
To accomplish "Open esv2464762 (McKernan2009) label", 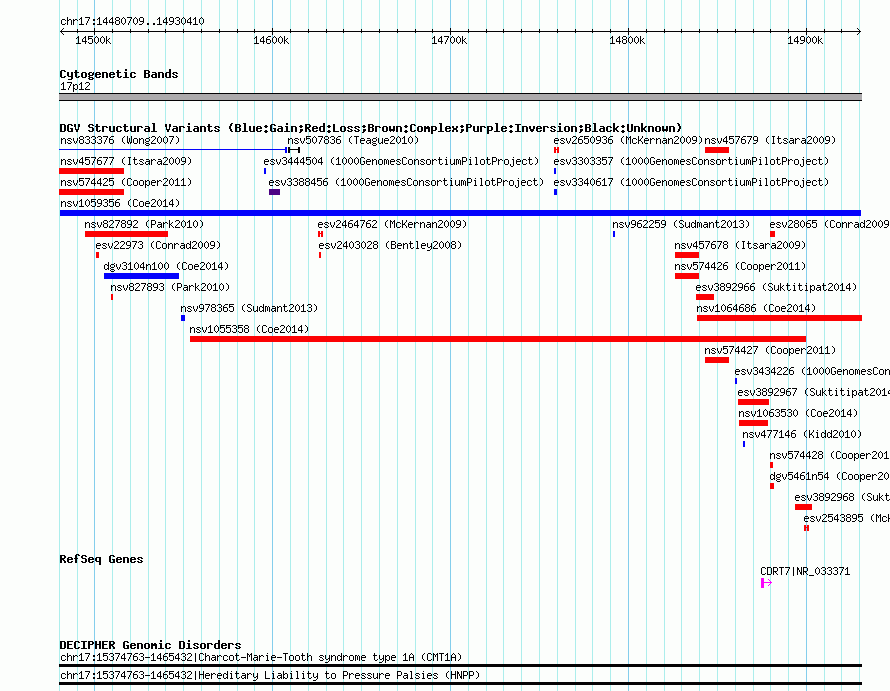I will (392, 224).
